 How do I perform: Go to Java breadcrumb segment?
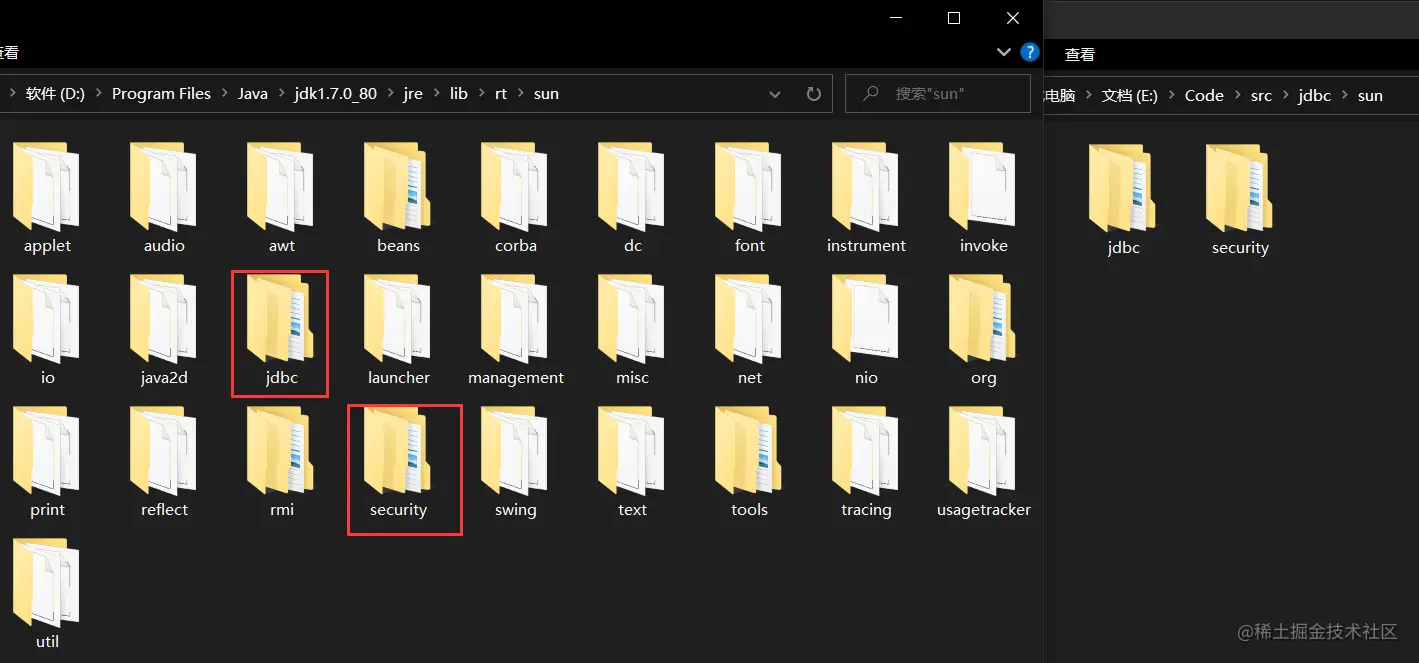[253, 94]
